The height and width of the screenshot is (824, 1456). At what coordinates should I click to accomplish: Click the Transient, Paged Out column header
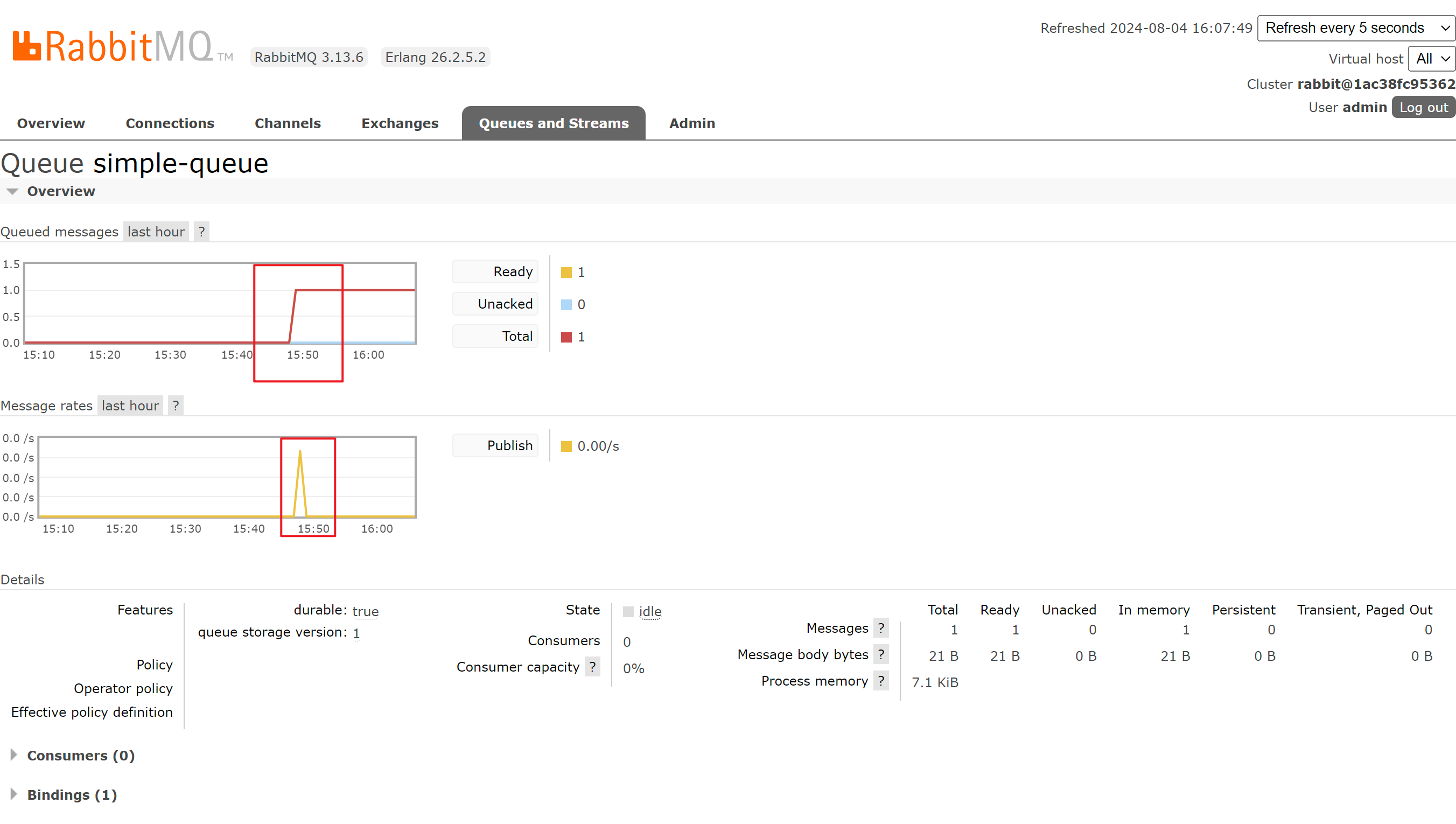pos(1364,610)
